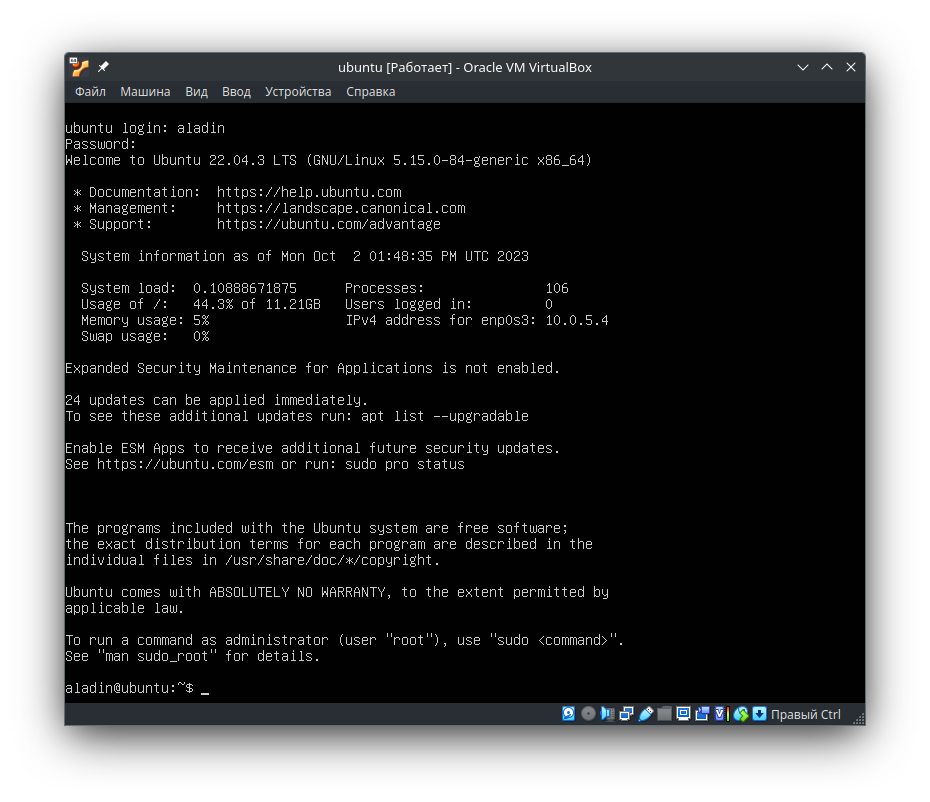Toggle the pin icon next to the VM icon
The height and width of the screenshot is (802, 930).
point(101,66)
